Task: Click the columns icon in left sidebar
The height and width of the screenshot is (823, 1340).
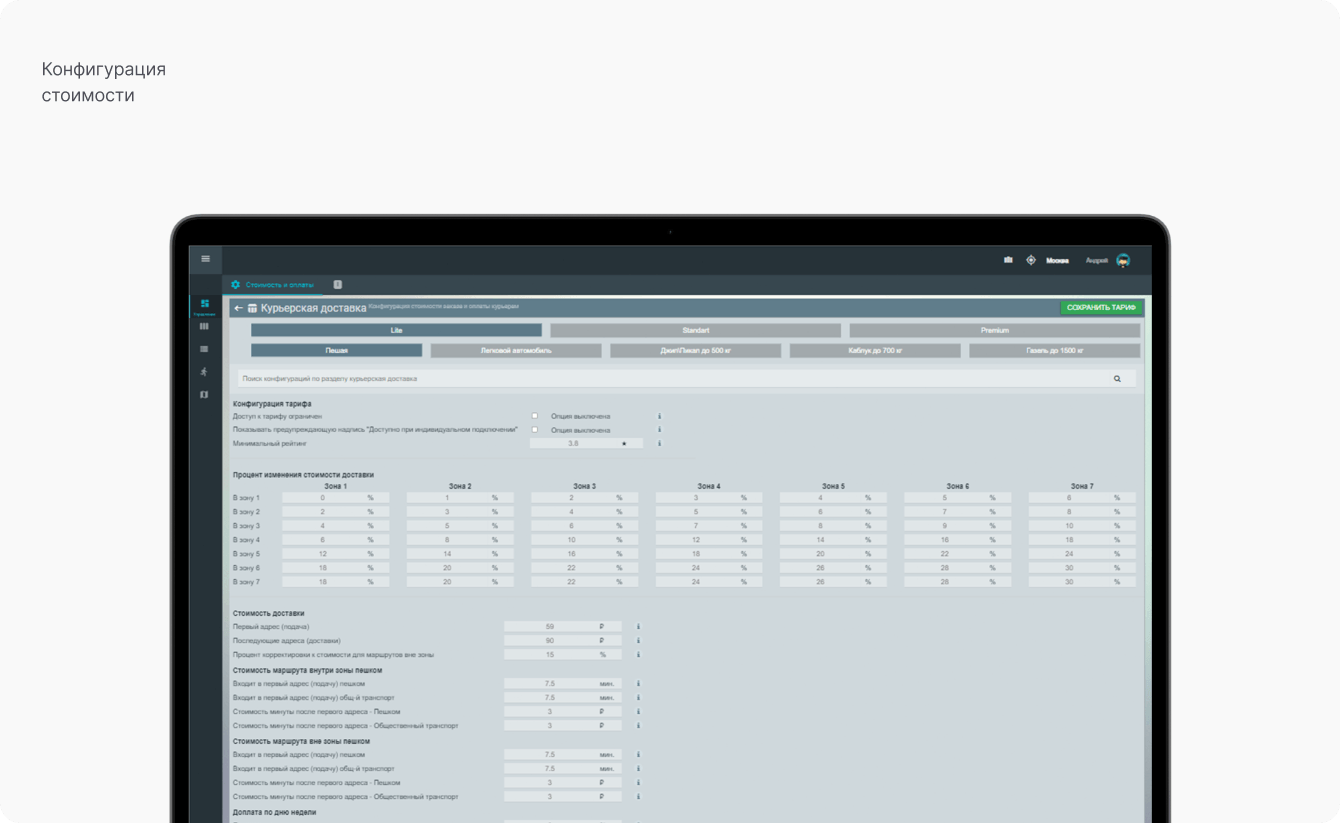Action: (x=204, y=326)
